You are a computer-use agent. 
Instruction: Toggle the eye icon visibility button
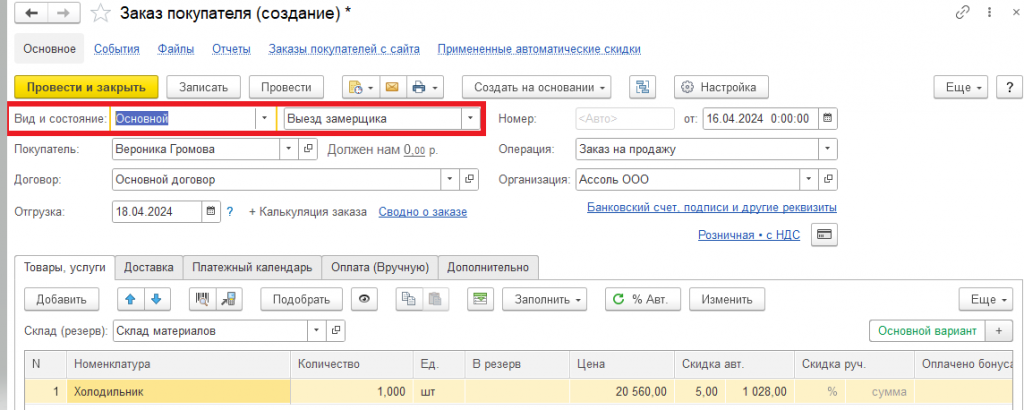(364, 300)
